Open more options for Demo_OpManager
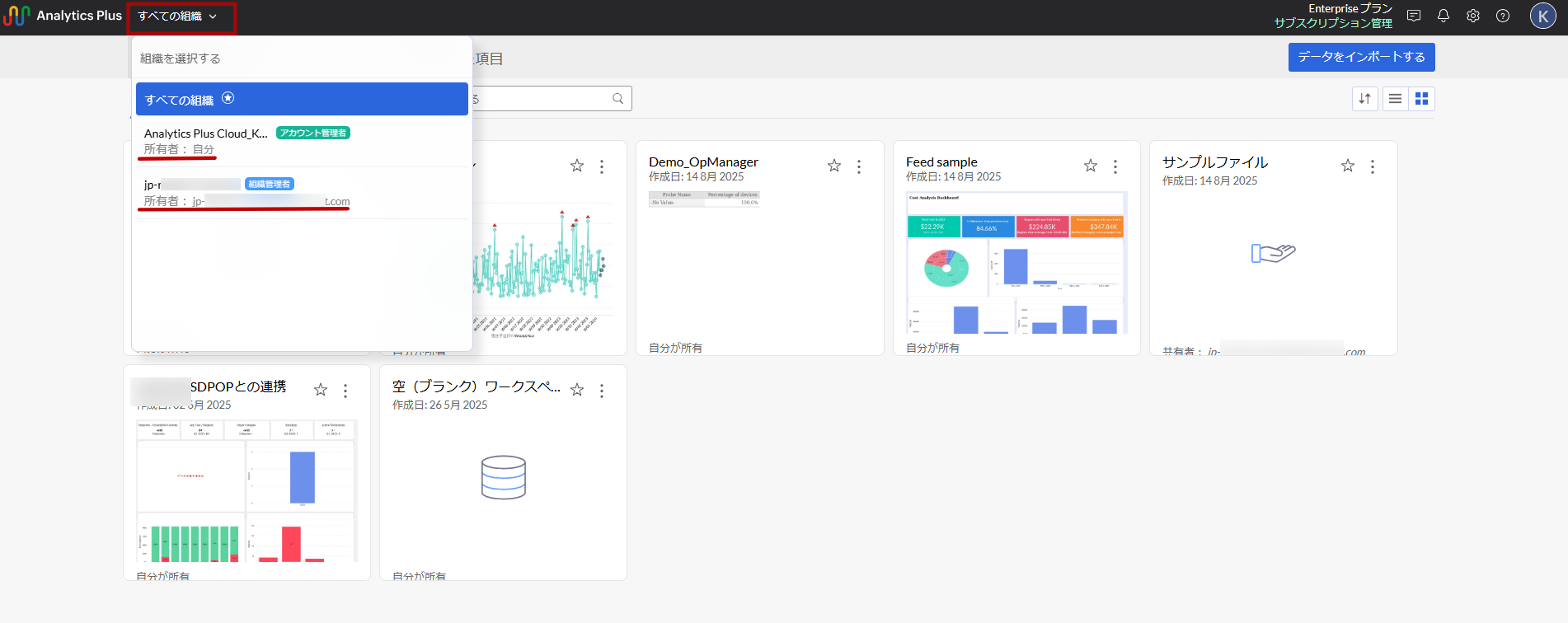Screen dimensions: 1568x623 pos(859,166)
